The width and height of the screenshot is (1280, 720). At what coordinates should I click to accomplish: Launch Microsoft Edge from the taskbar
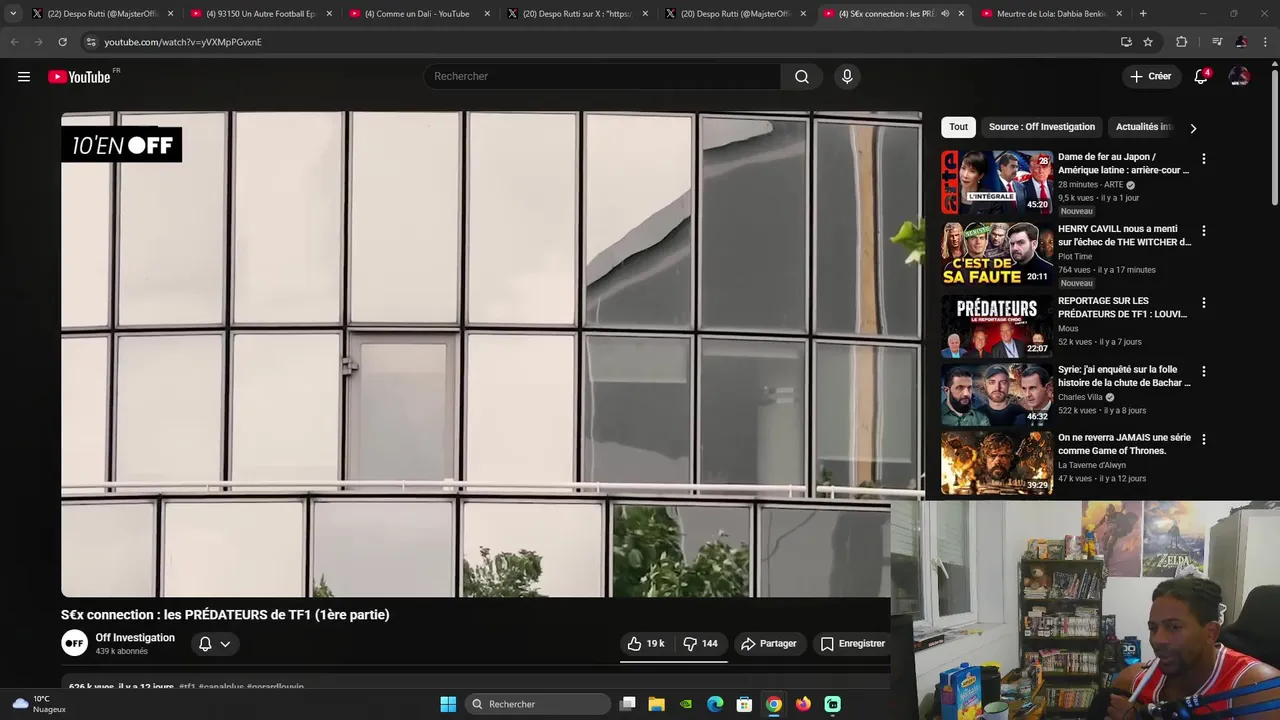(x=715, y=704)
